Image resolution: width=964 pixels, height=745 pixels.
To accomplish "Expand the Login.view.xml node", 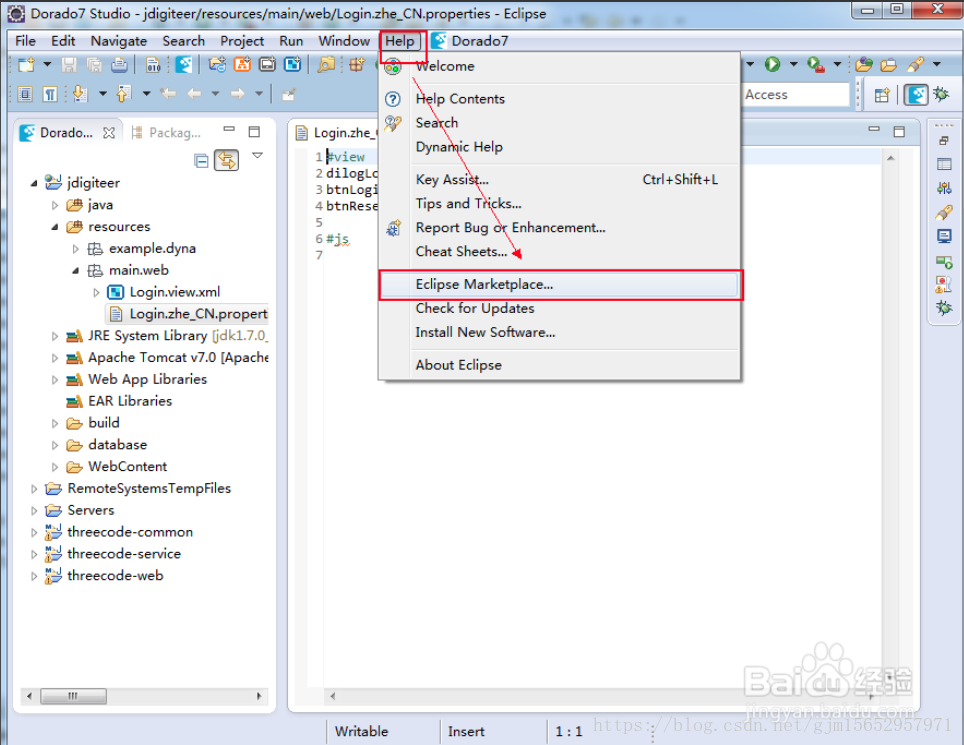I will coord(97,293).
